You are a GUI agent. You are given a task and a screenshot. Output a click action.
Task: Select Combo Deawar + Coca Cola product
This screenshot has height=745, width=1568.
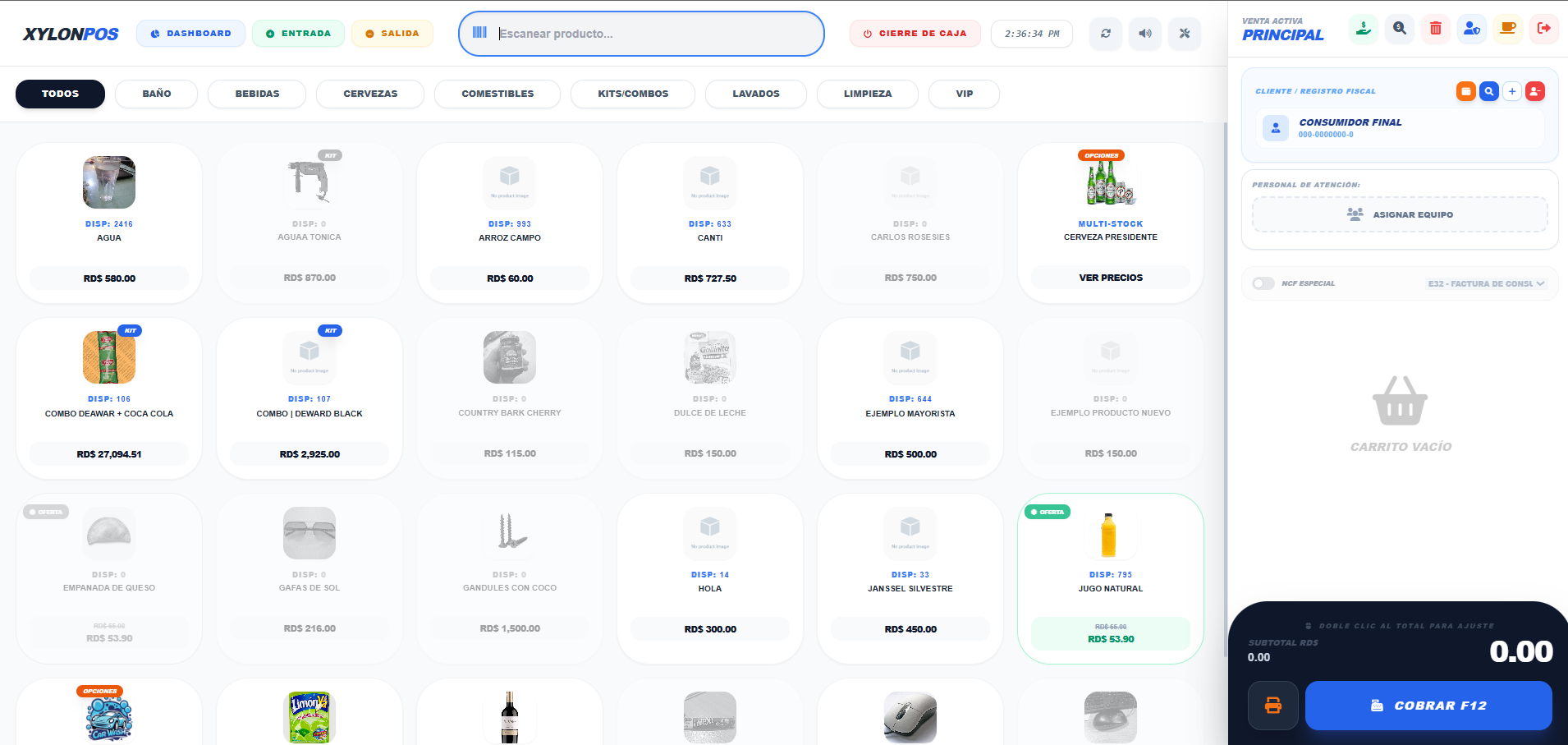[x=109, y=398]
